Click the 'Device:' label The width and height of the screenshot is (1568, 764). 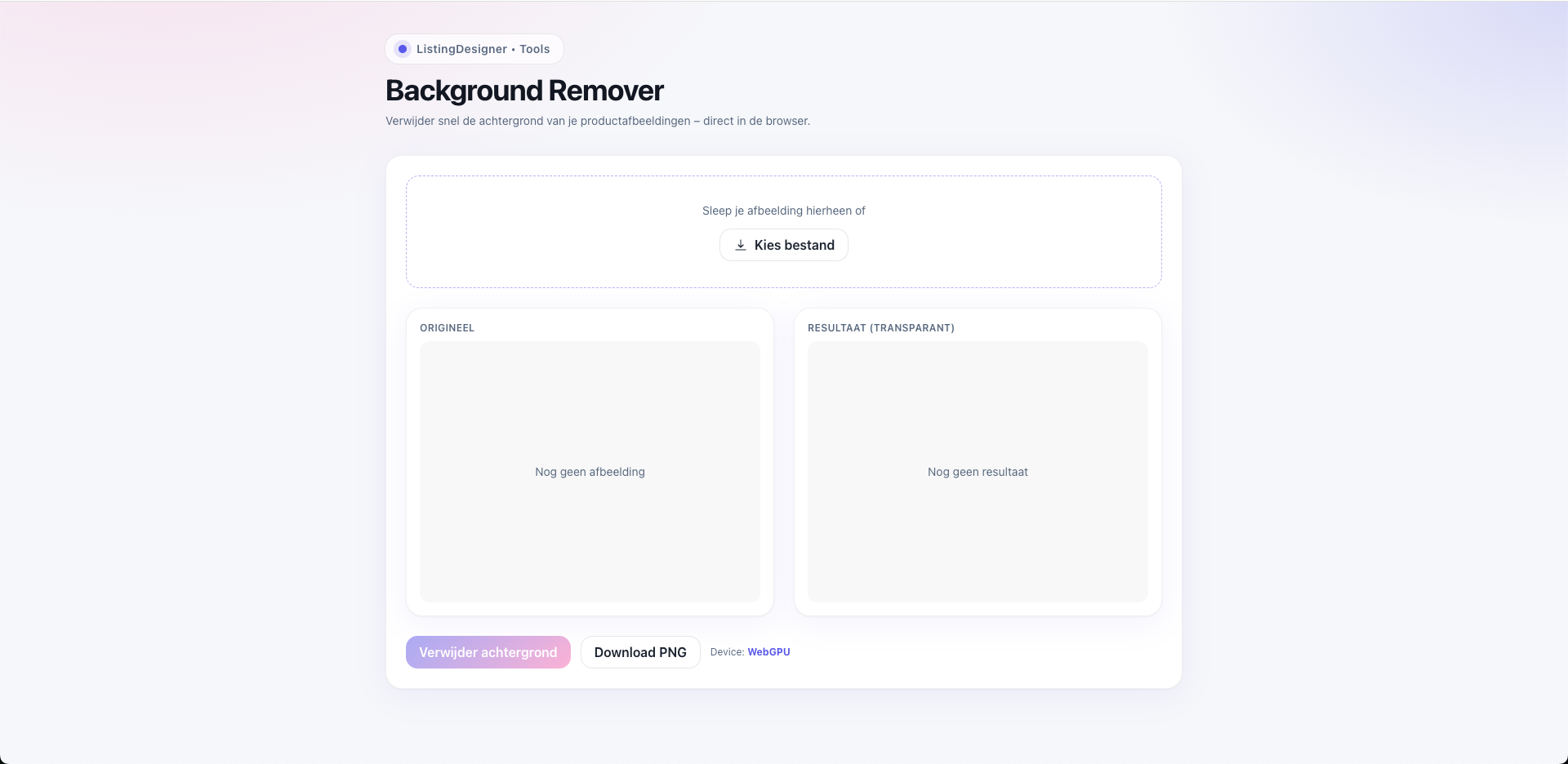pyautogui.click(x=727, y=652)
